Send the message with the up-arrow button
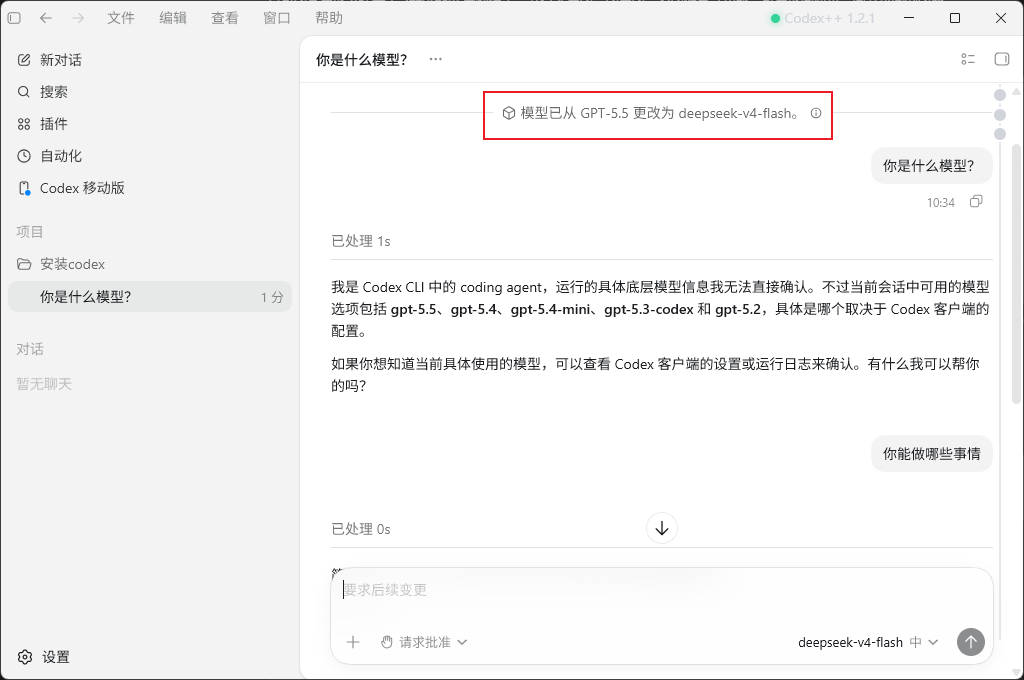This screenshot has height=680, width=1024. (970, 642)
